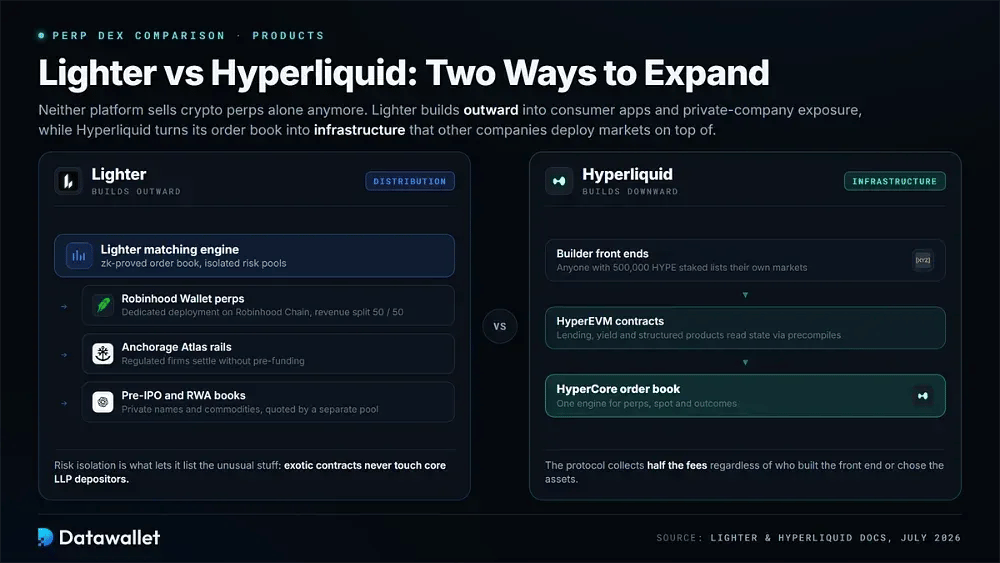Click the bold word "outward" in intro
1000x563 pixels.
[491, 110]
